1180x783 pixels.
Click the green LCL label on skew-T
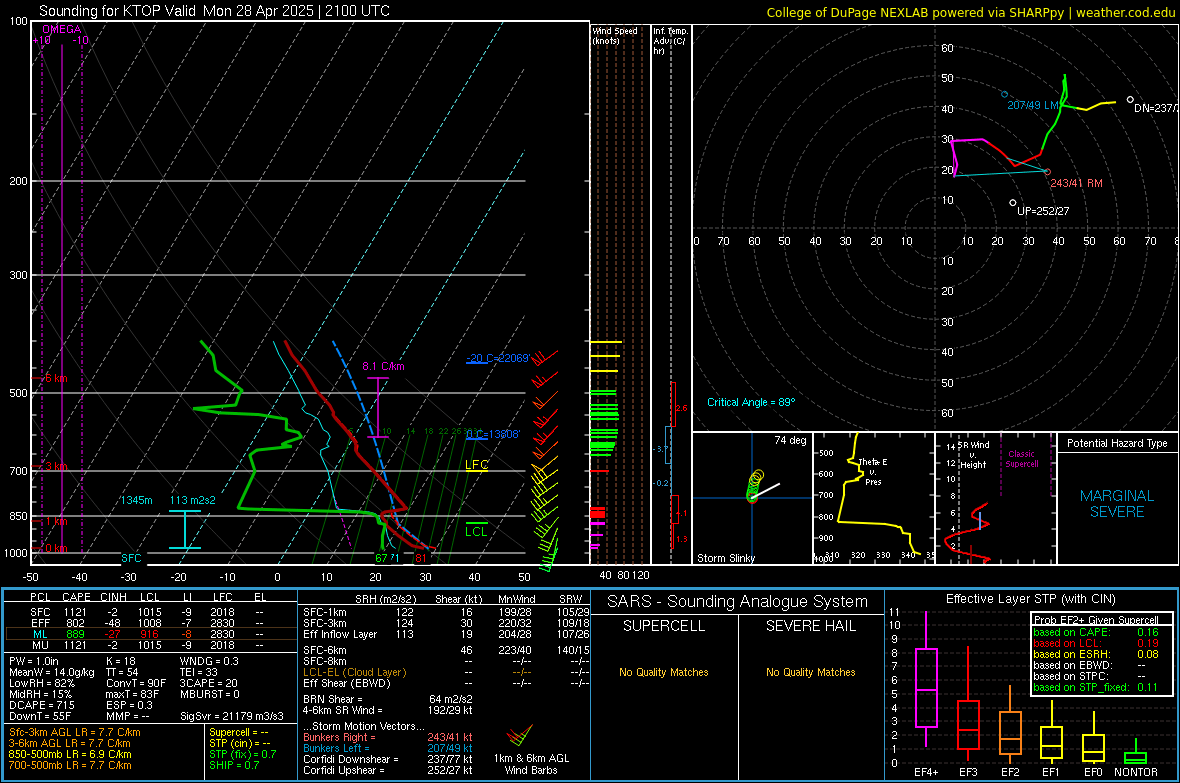pyautogui.click(x=476, y=532)
